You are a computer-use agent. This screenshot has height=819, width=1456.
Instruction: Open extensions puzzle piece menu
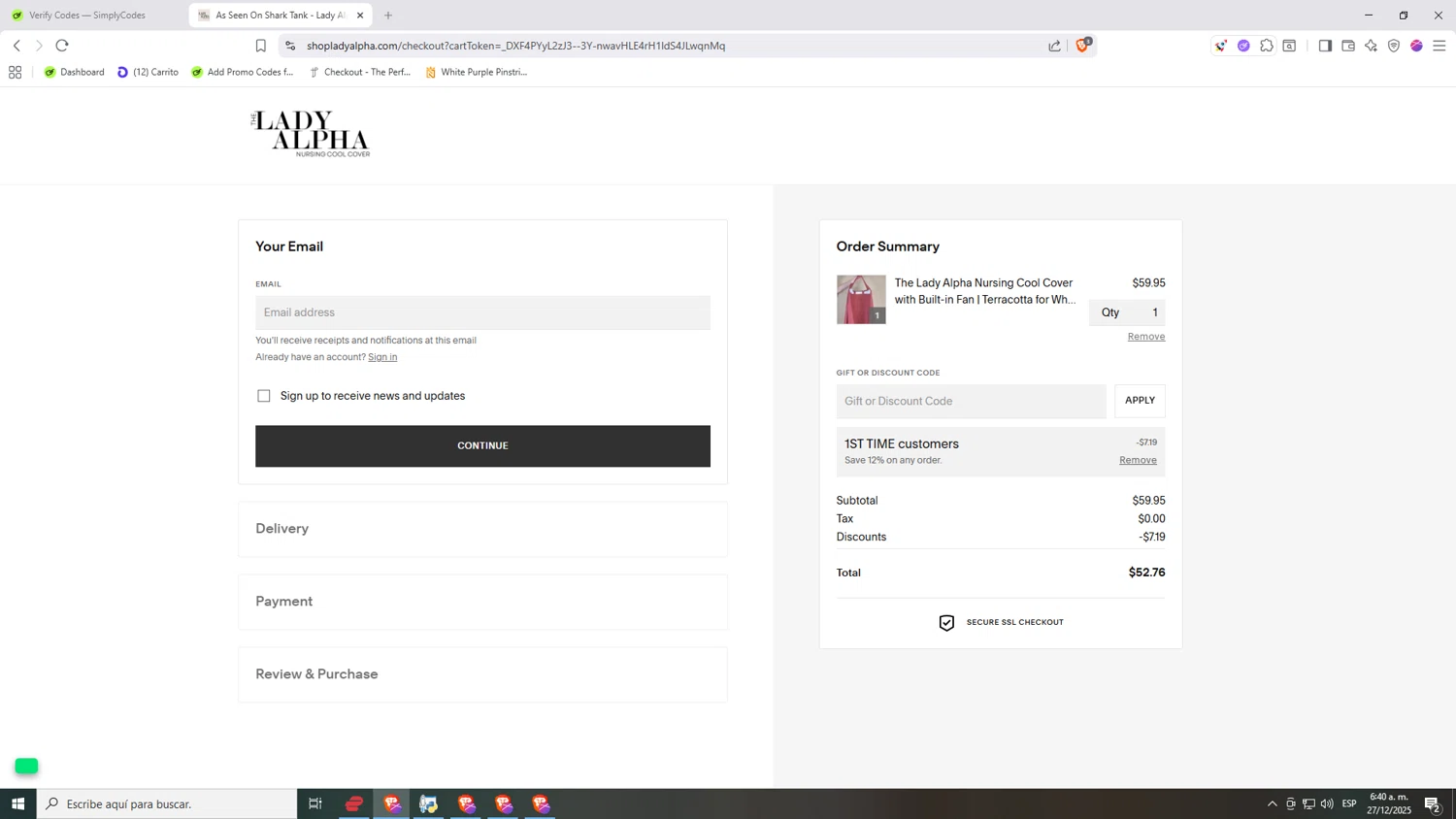pos(1267,46)
